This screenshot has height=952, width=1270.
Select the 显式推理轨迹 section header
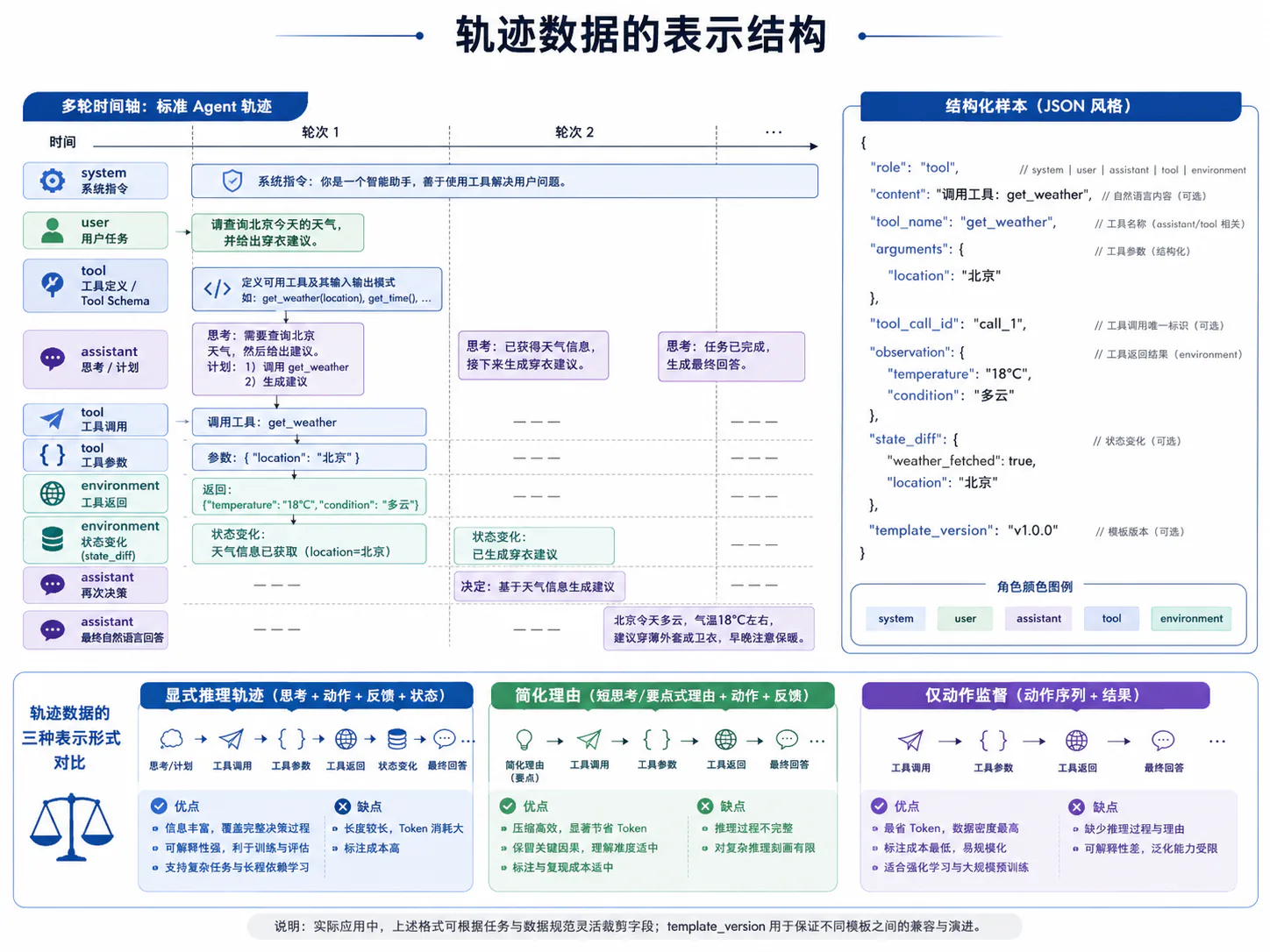point(306,695)
